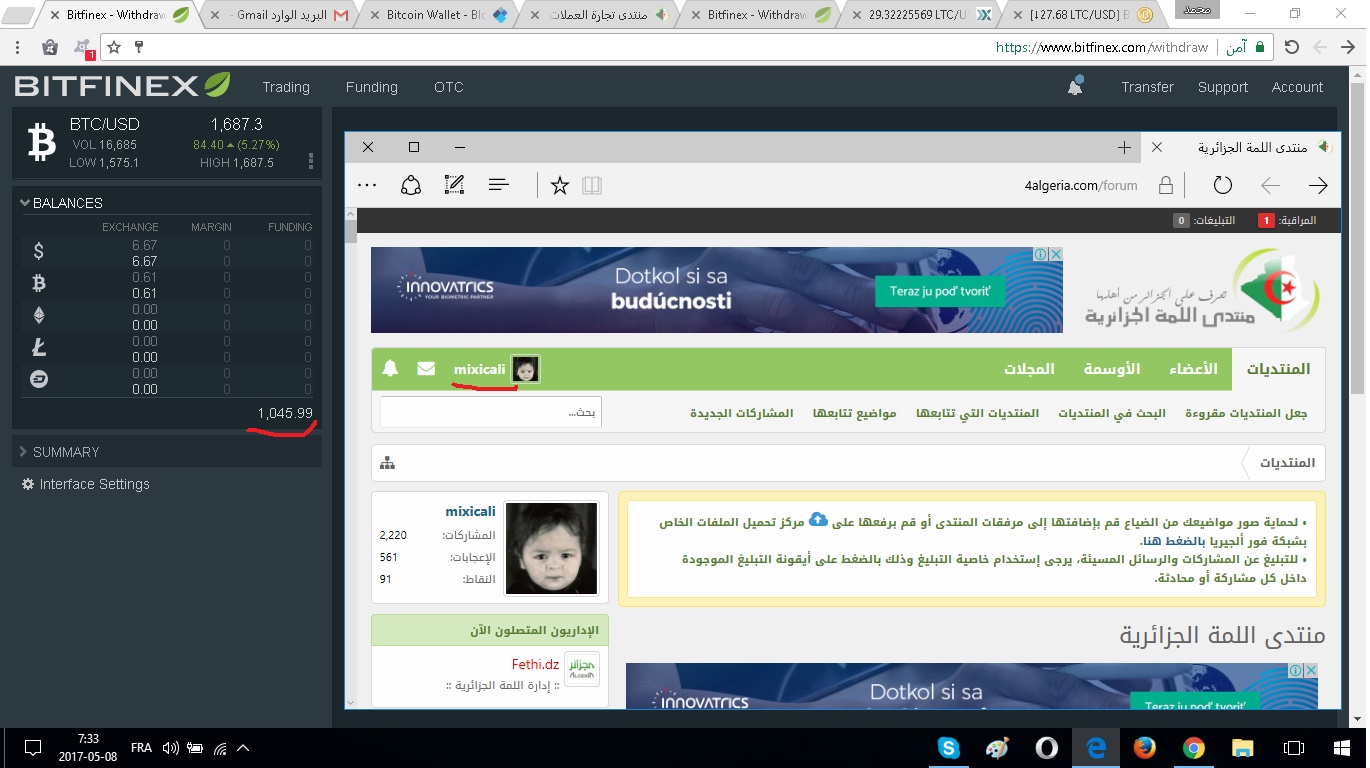Click the forum alerts bell icon
Viewport: 1370px width, 768px height.
click(x=390, y=369)
